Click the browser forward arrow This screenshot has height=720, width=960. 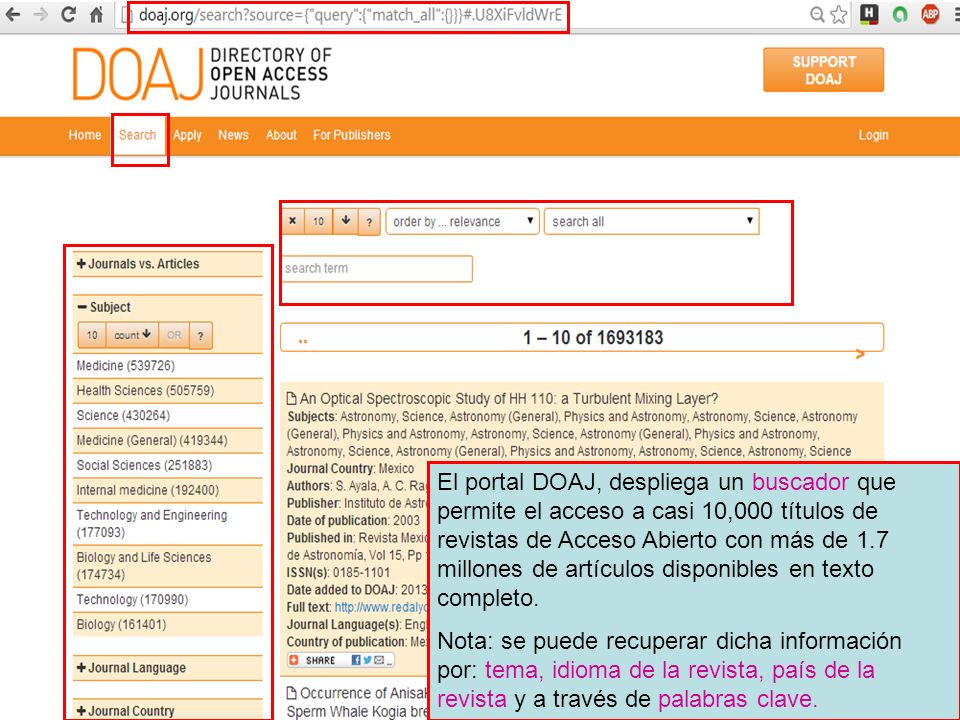click(41, 14)
